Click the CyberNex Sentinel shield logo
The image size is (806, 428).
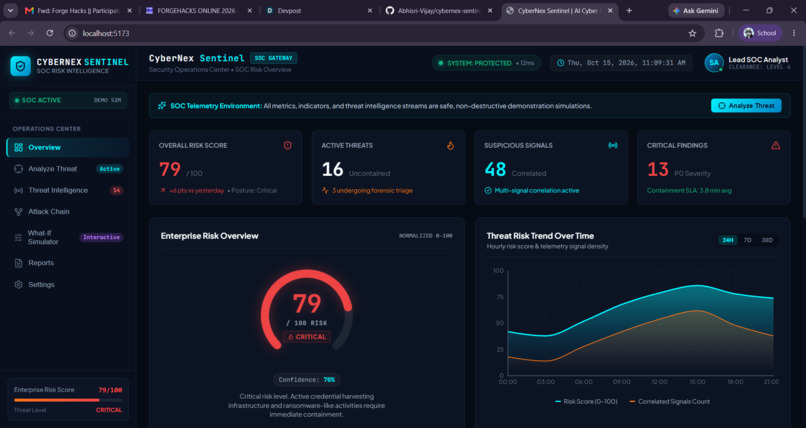(x=21, y=66)
